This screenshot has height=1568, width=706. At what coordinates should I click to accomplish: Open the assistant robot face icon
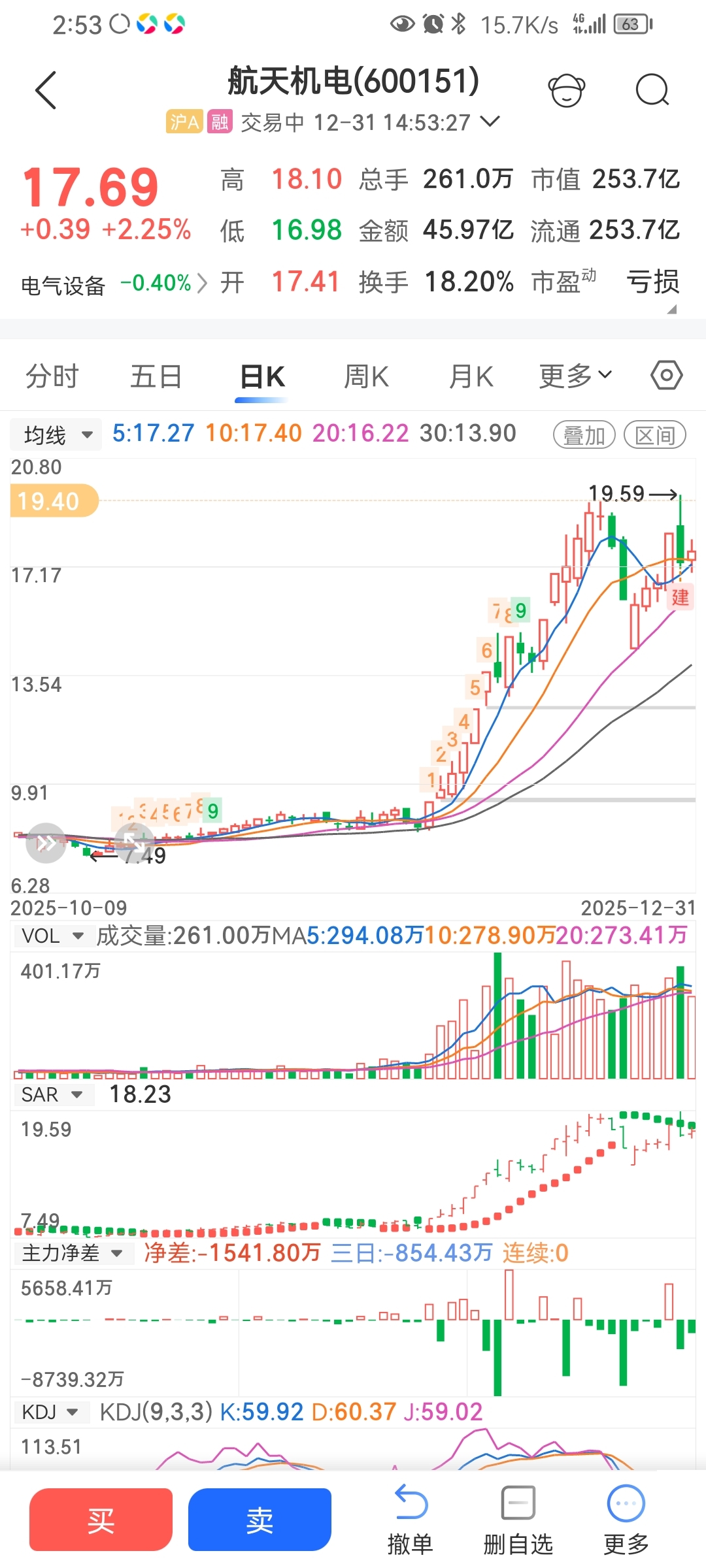click(566, 90)
